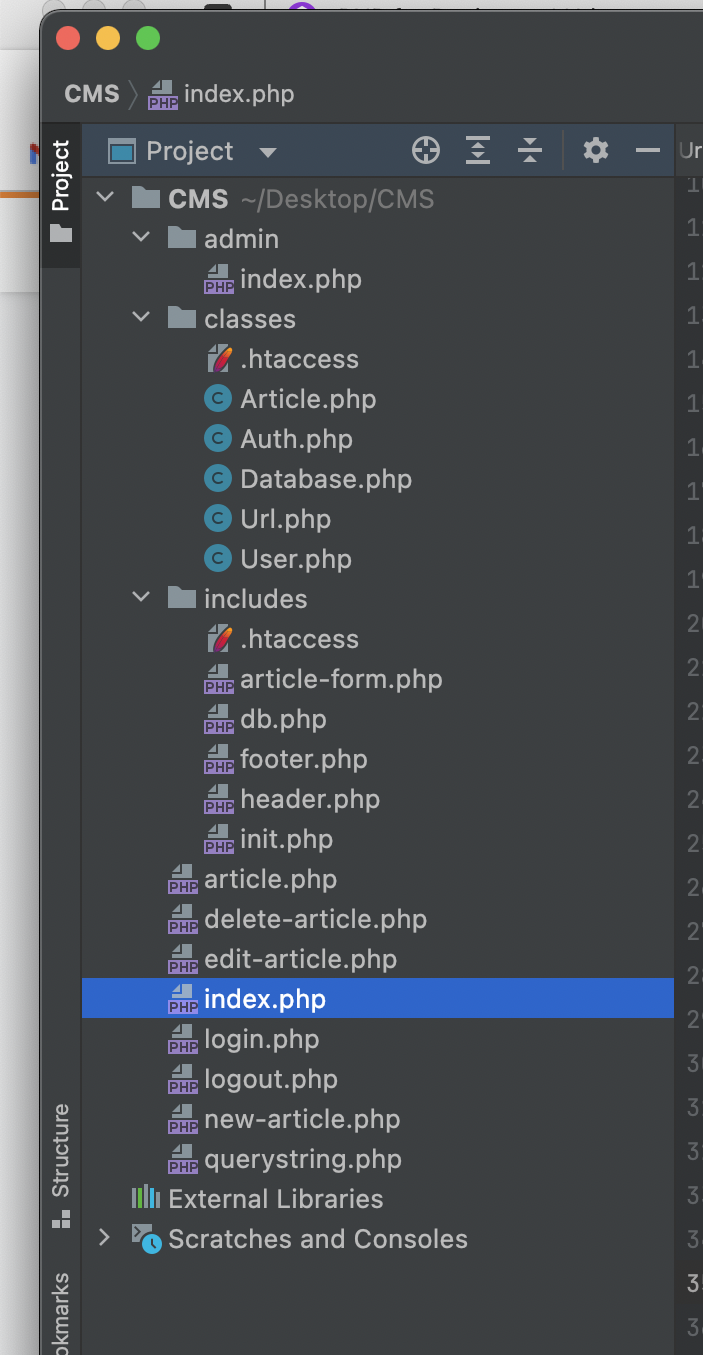Image resolution: width=703 pixels, height=1355 pixels.
Task: Click the Scratches and Consoles clock icon
Action: 146,1238
